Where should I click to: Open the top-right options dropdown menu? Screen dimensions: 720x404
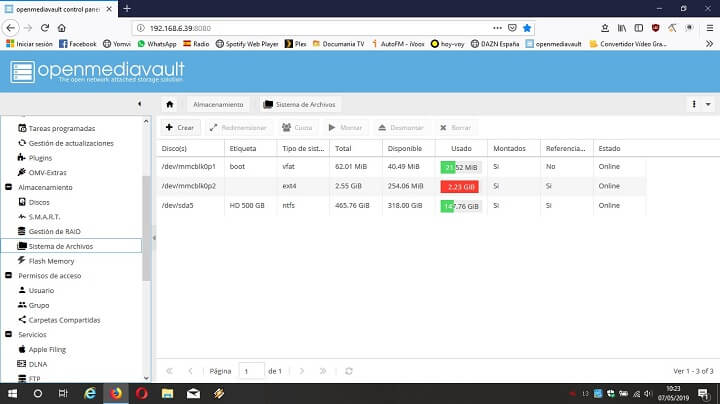click(701, 104)
